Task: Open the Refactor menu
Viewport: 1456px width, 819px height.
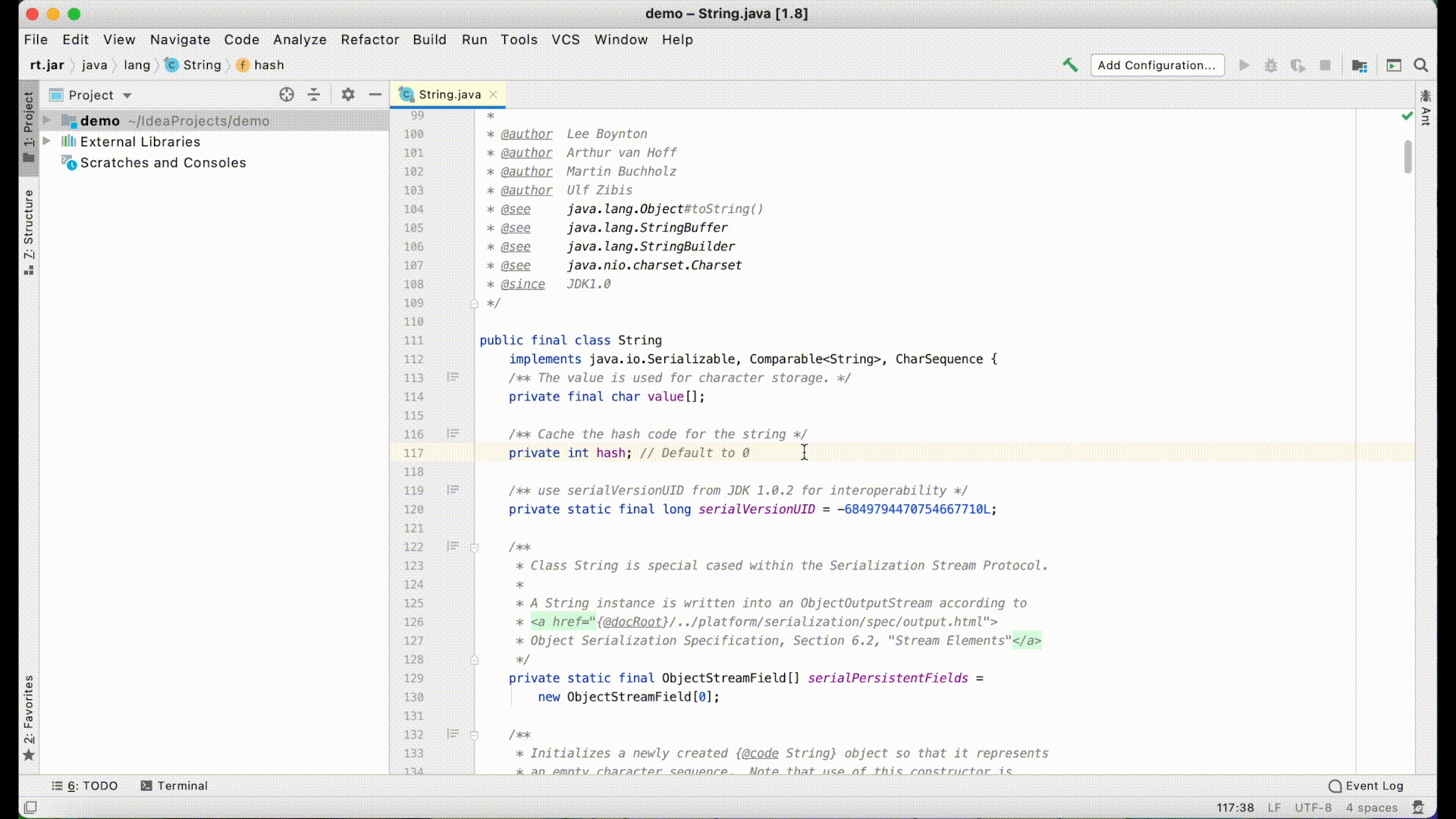Action: tap(369, 39)
